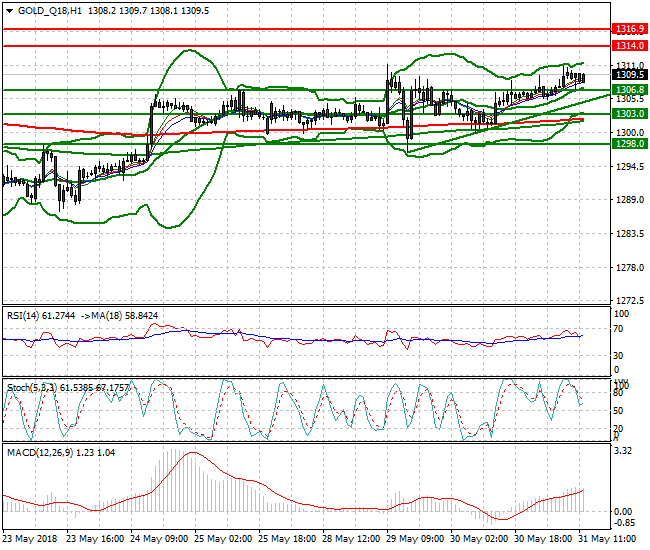Click the 1289.0 price scale value
The width and height of the screenshot is (650, 550).
click(630, 200)
